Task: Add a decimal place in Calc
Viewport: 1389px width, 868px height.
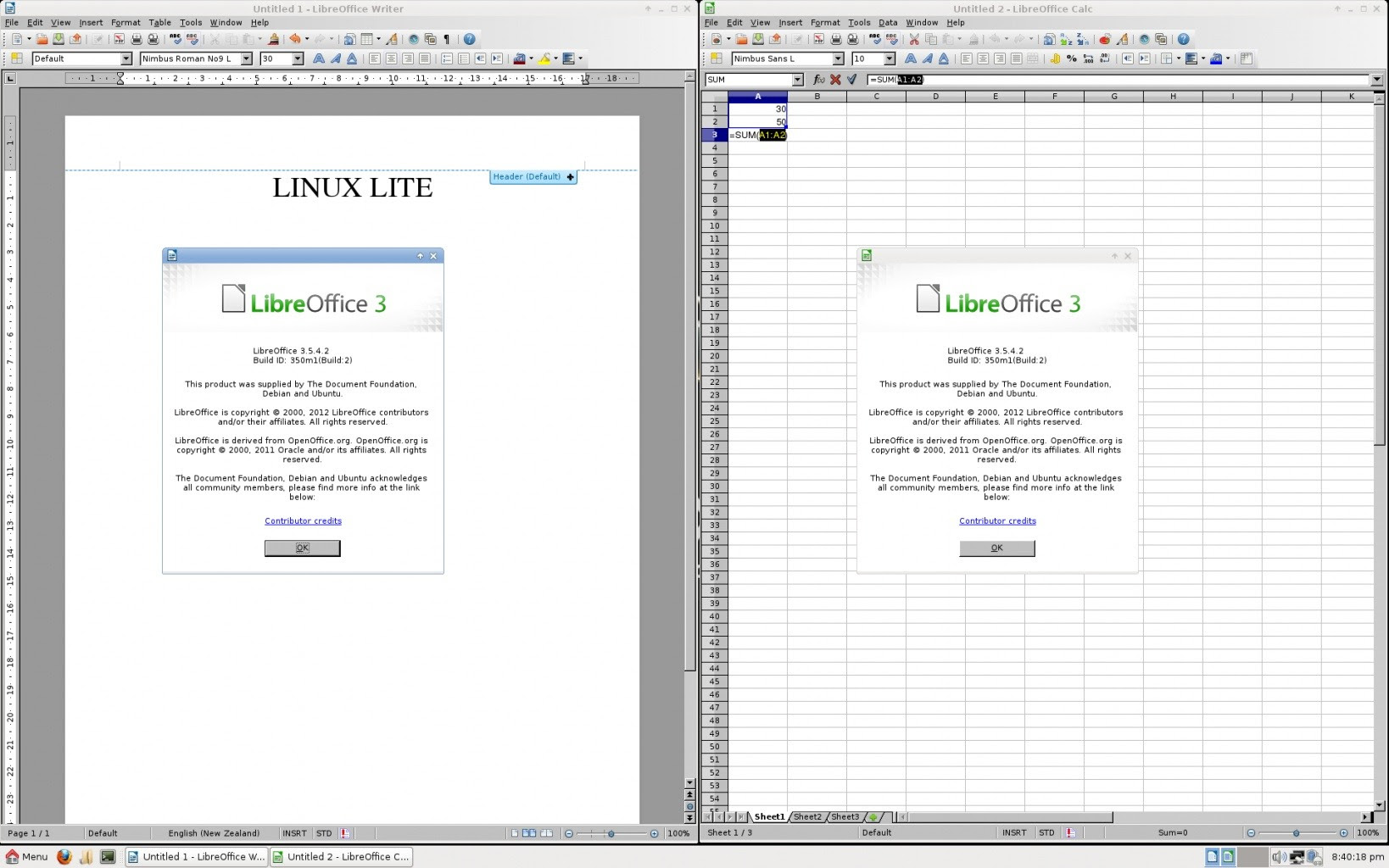Action: [1088, 58]
